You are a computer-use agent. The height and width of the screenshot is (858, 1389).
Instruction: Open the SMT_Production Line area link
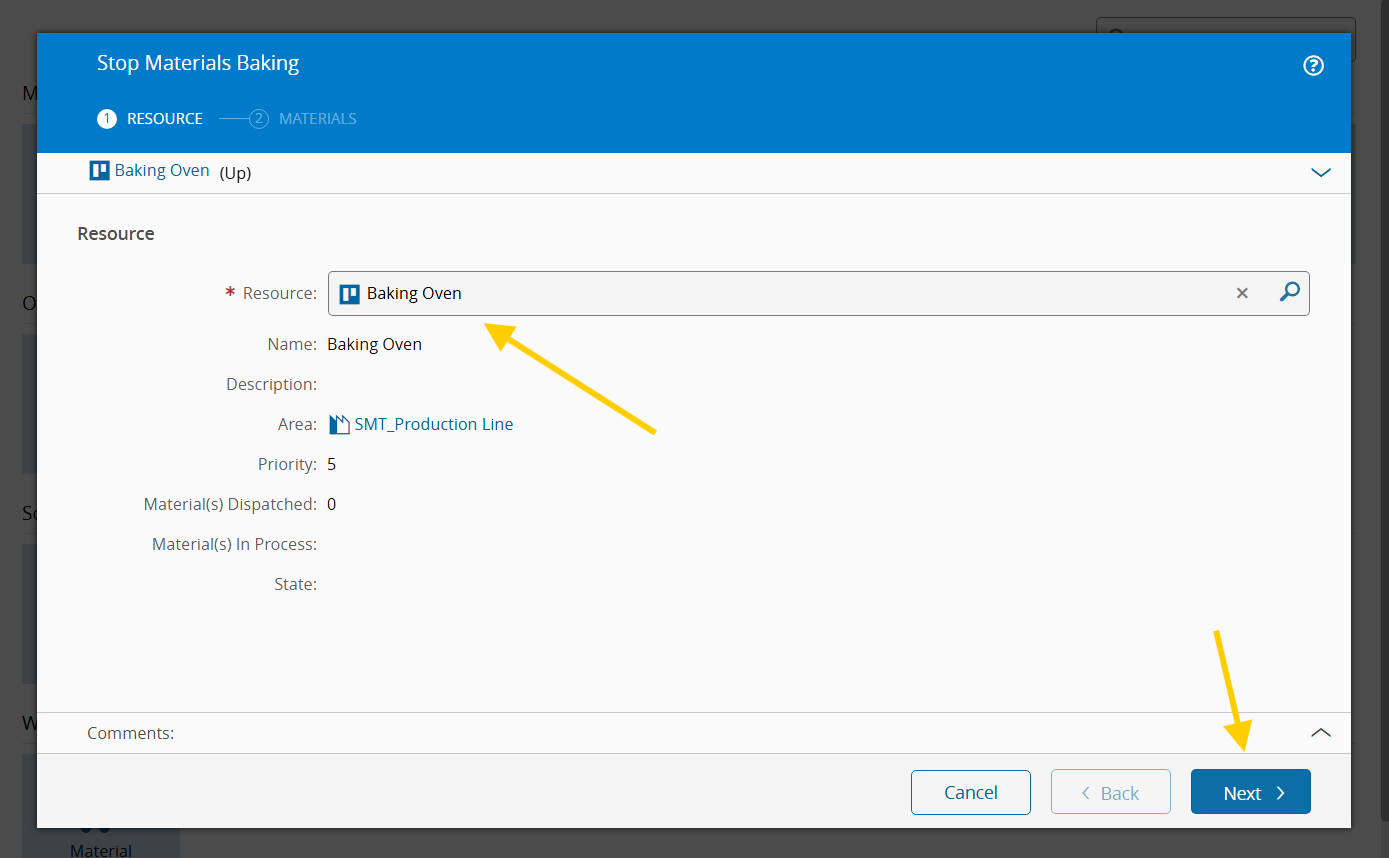[434, 424]
